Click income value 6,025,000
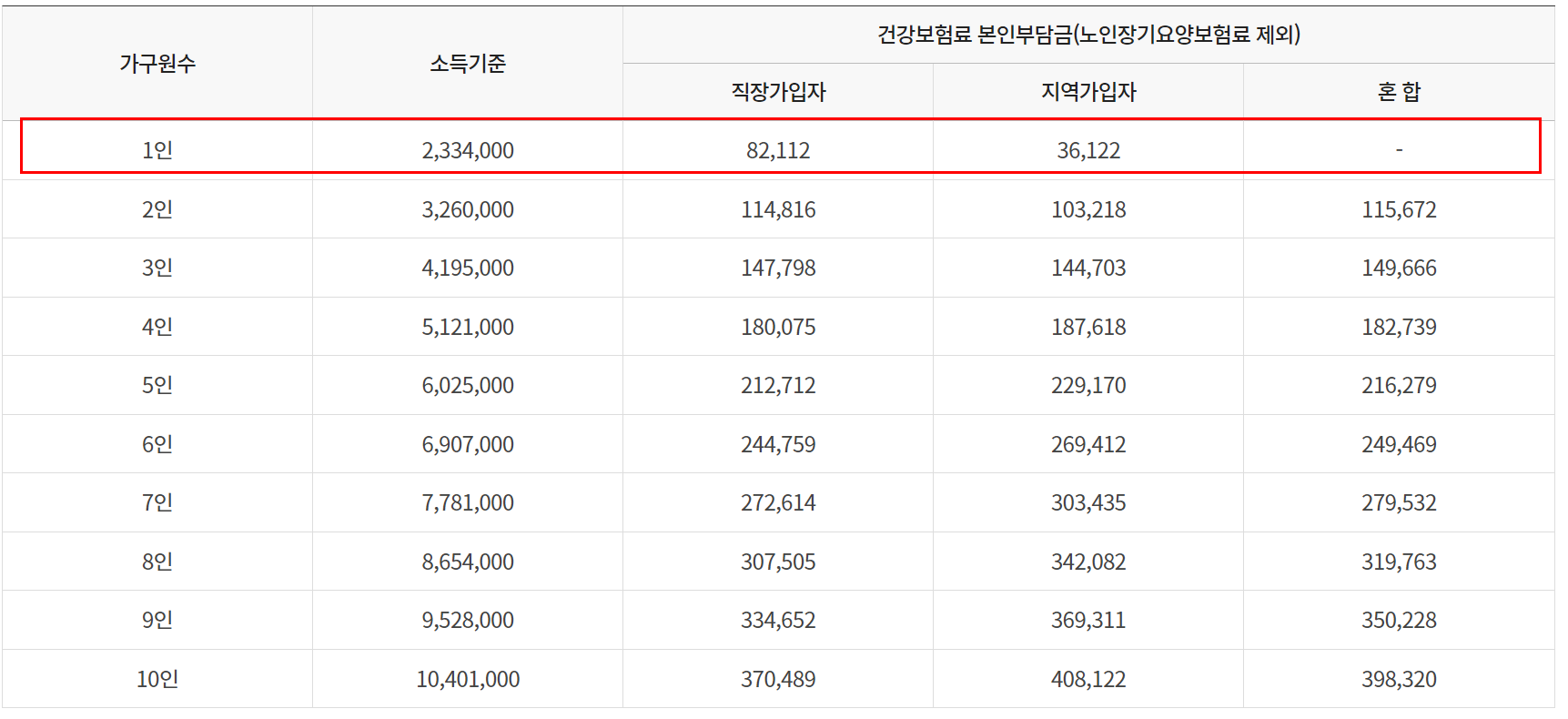This screenshot has width=1568, height=719. point(468,385)
